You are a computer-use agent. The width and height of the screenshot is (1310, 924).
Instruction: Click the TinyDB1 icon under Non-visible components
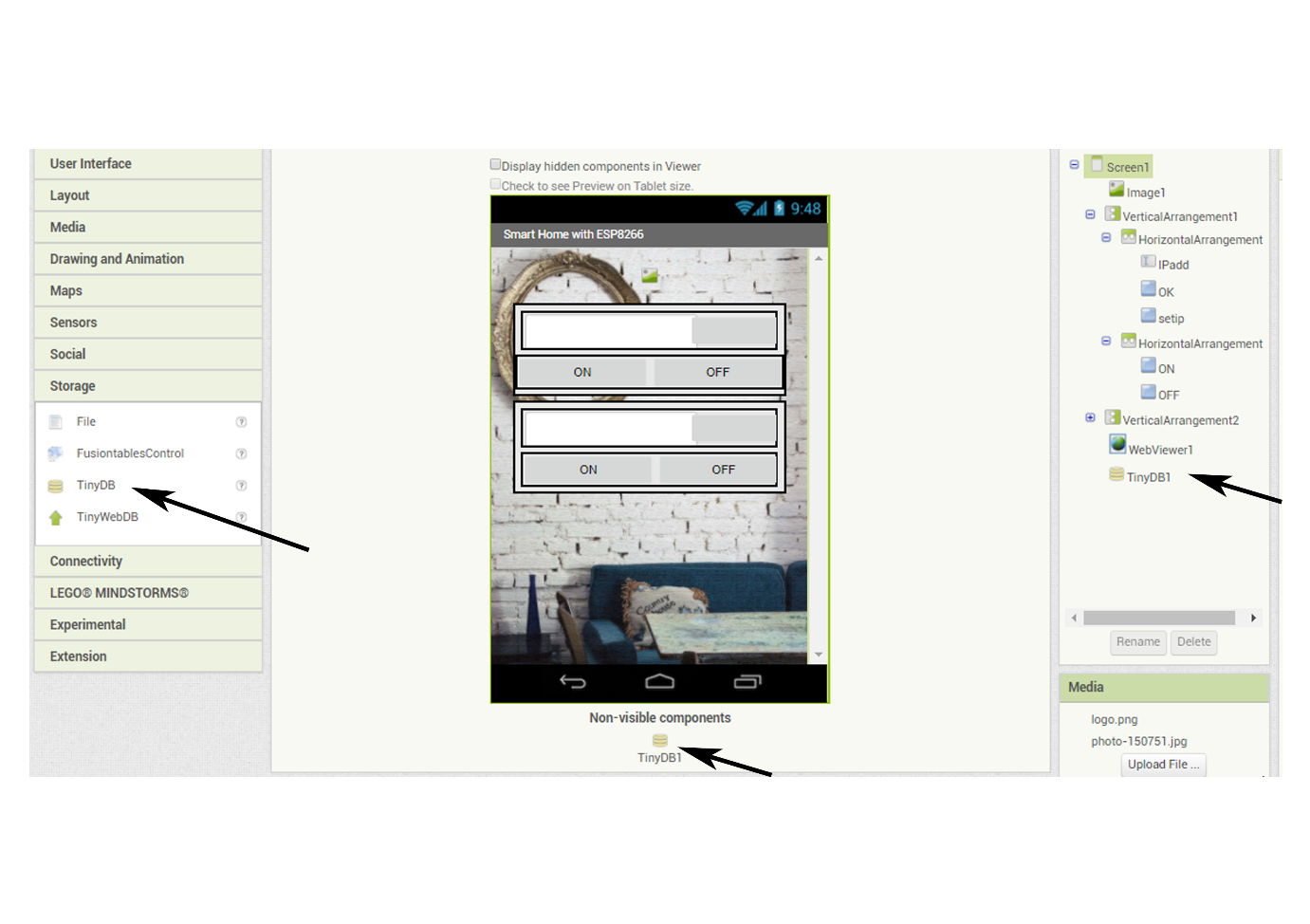point(659,740)
